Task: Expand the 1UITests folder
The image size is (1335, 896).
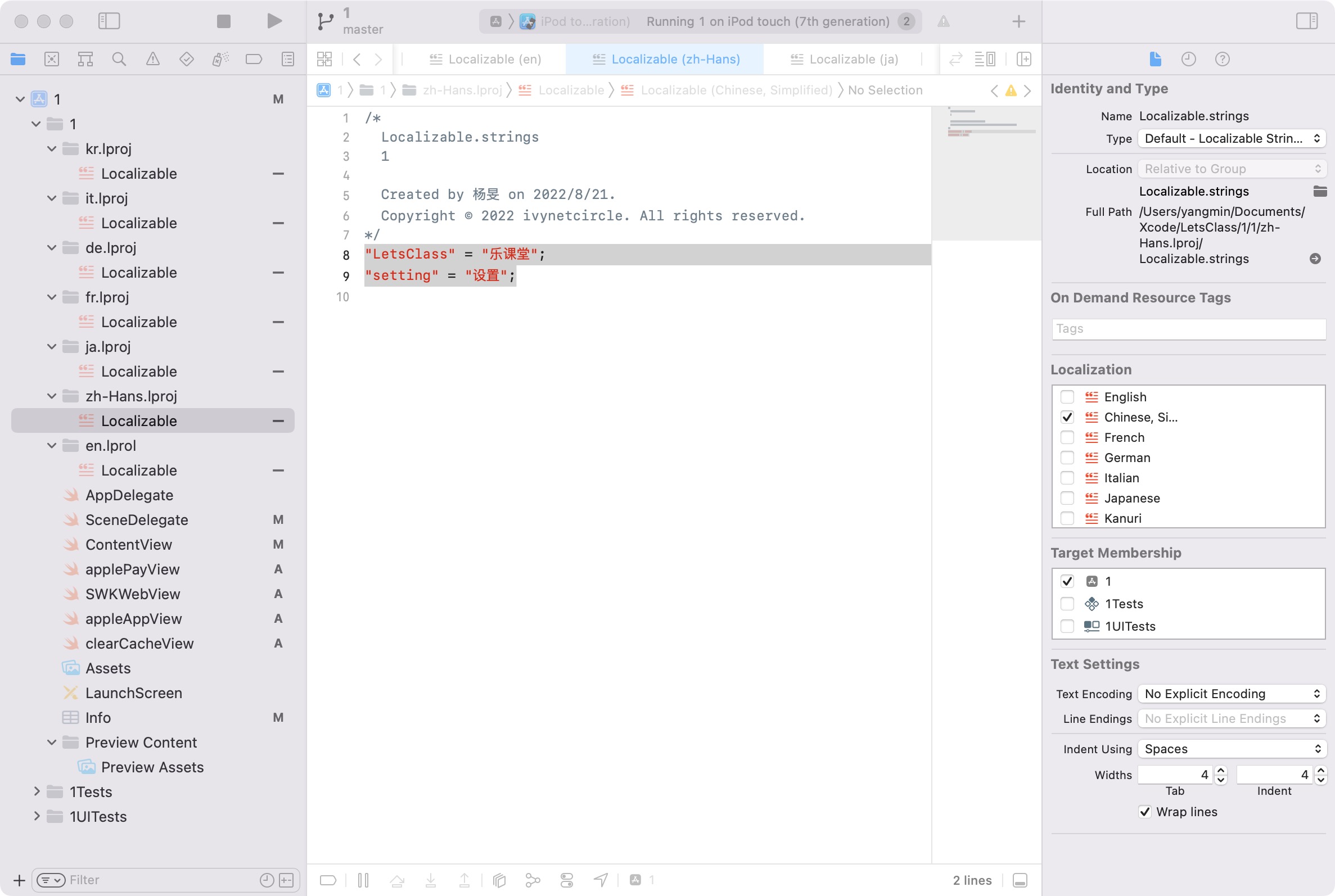Action: click(37, 816)
